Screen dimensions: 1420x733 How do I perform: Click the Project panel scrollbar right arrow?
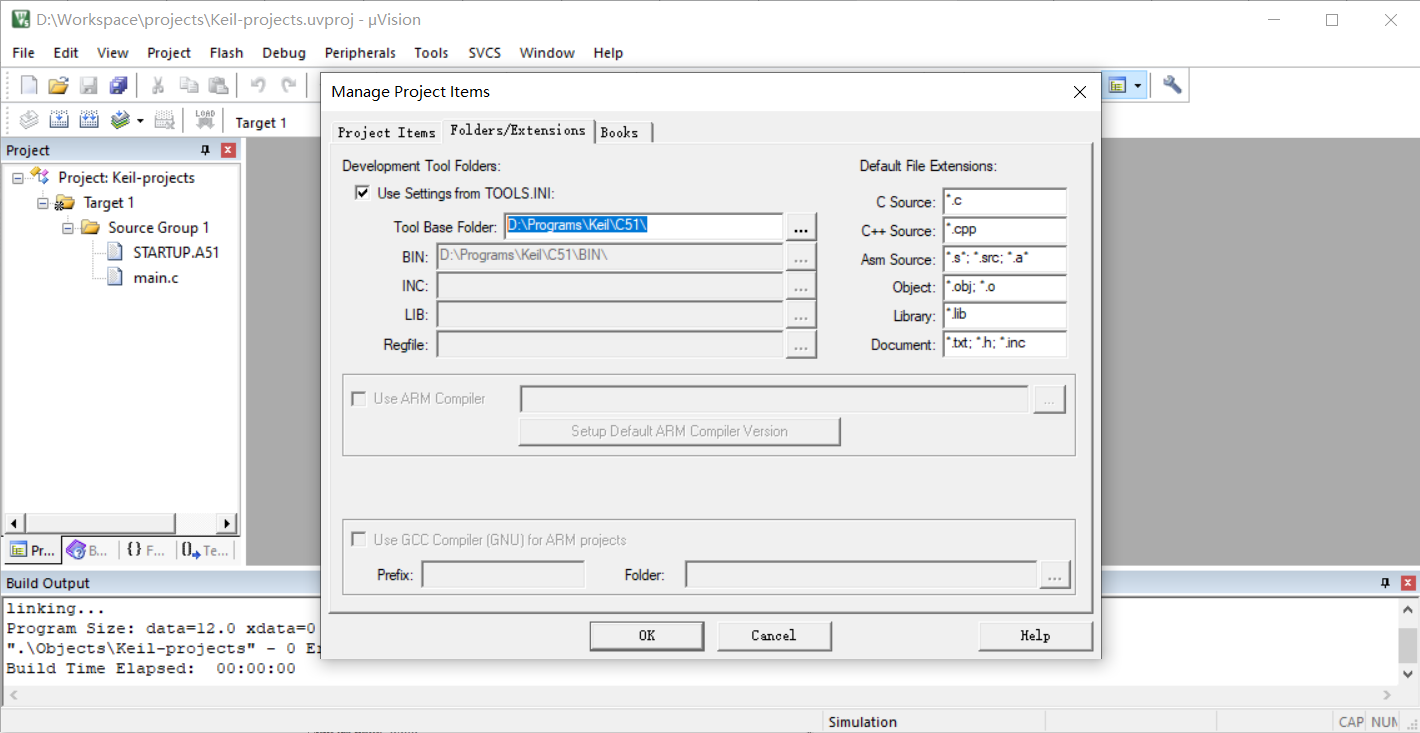tap(228, 523)
